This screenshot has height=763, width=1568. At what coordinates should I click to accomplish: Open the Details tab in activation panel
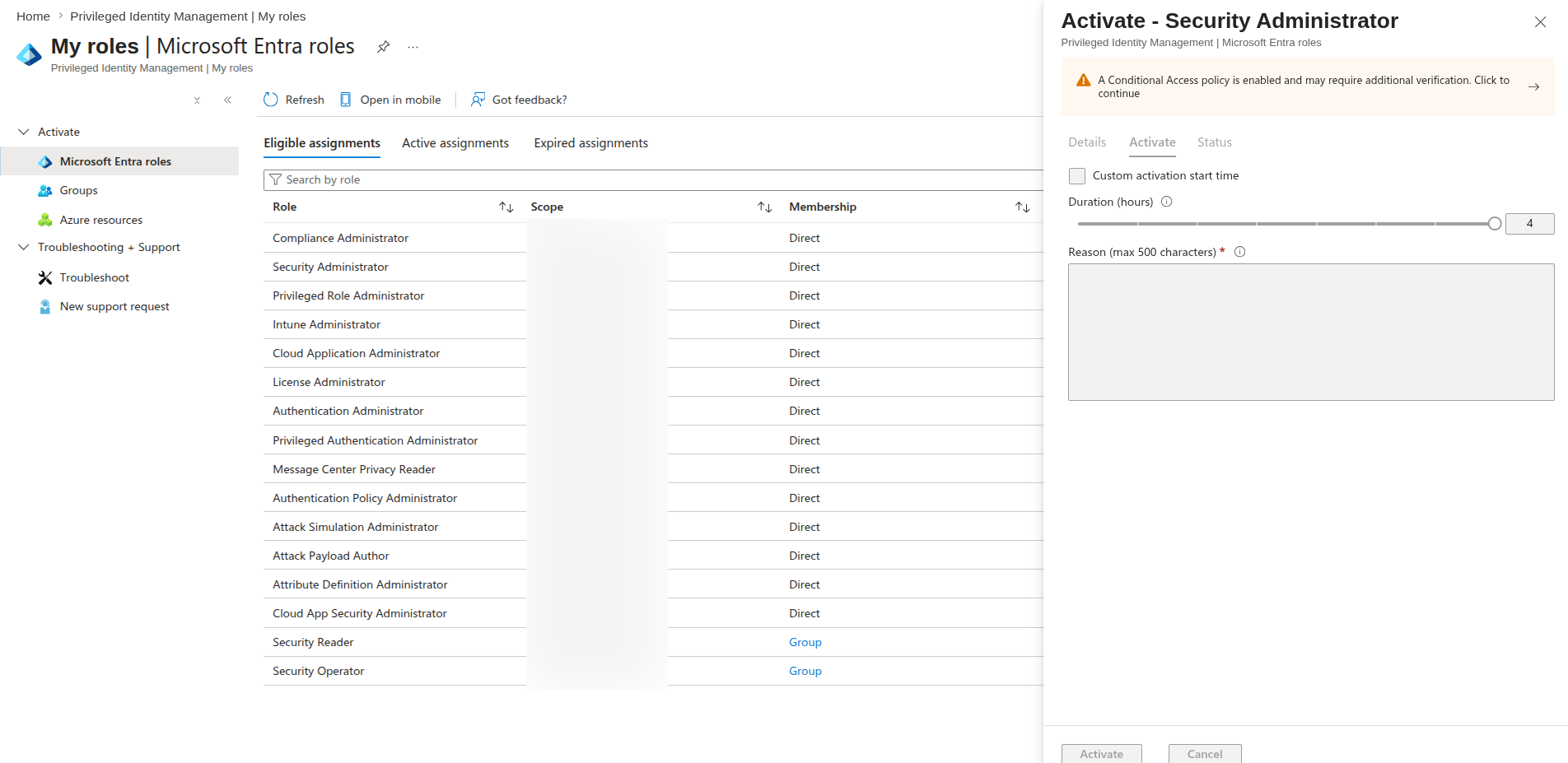tap(1087, 142)
